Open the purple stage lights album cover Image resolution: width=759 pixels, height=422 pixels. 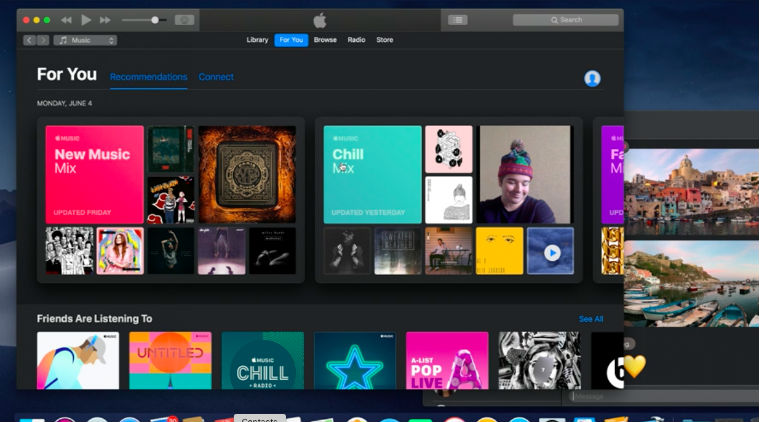pos(222,251)
